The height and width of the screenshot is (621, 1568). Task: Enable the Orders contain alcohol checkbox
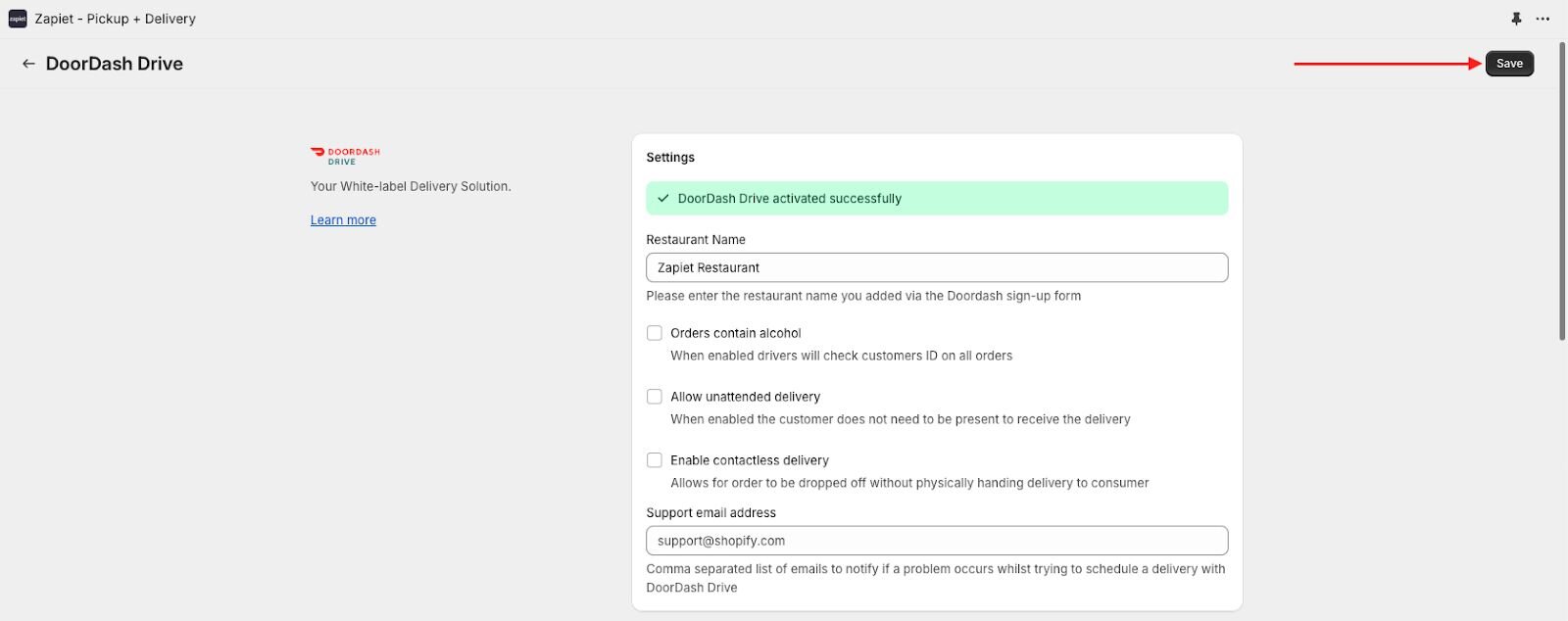click(655, 333)
